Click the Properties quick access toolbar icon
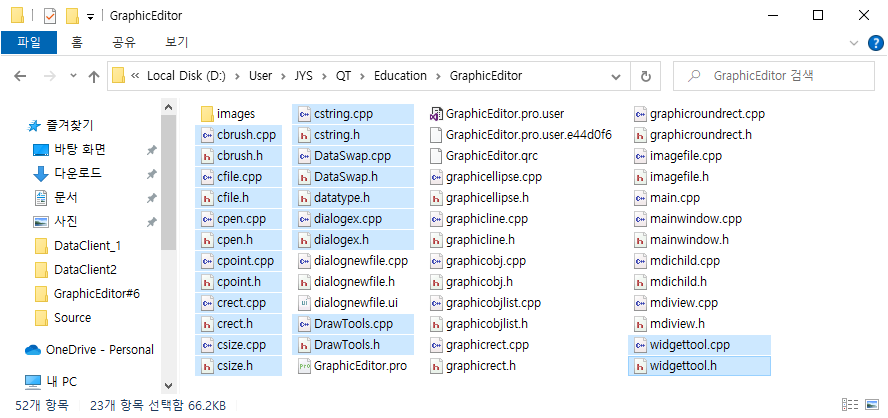The image size is (888, 418). [50, 16]
